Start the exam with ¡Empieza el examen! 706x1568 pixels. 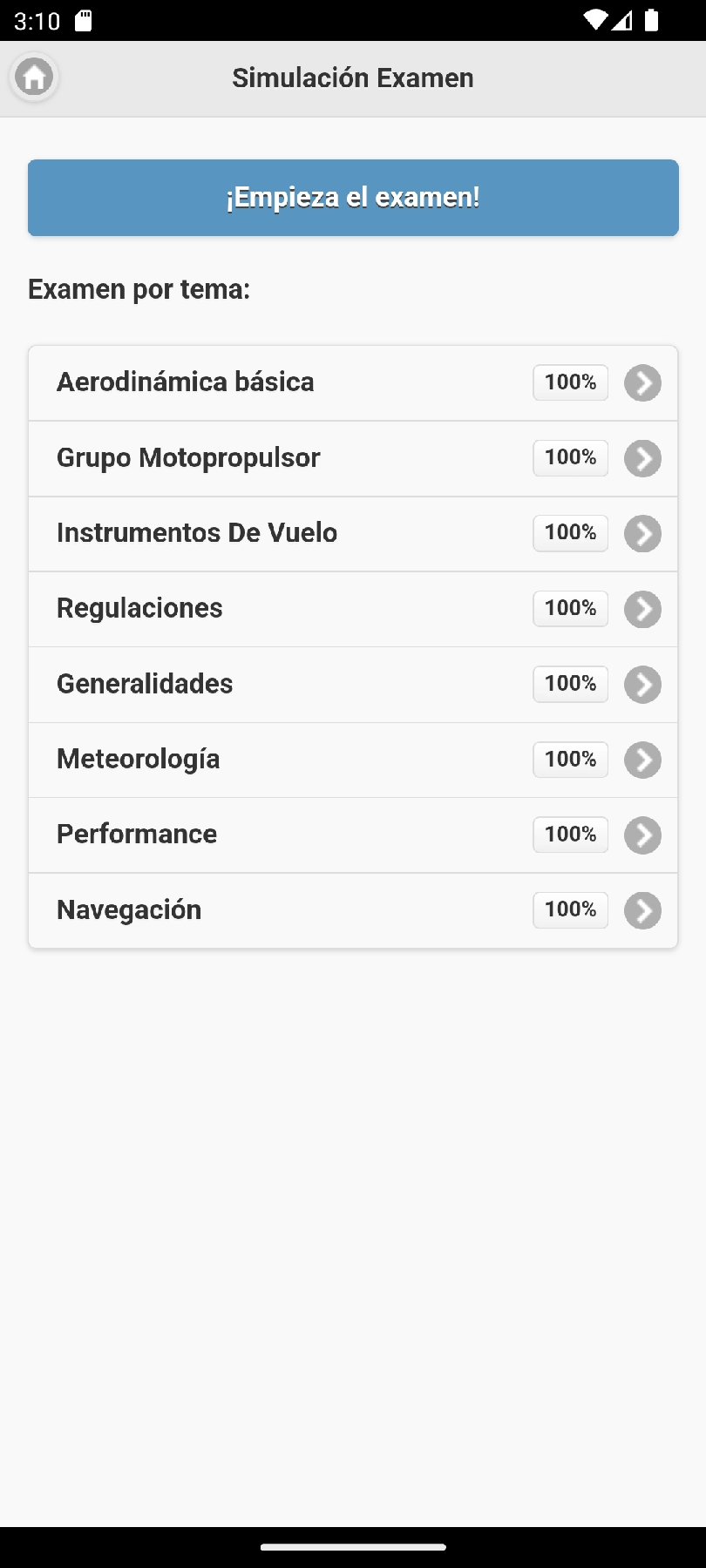pos(353,198)
